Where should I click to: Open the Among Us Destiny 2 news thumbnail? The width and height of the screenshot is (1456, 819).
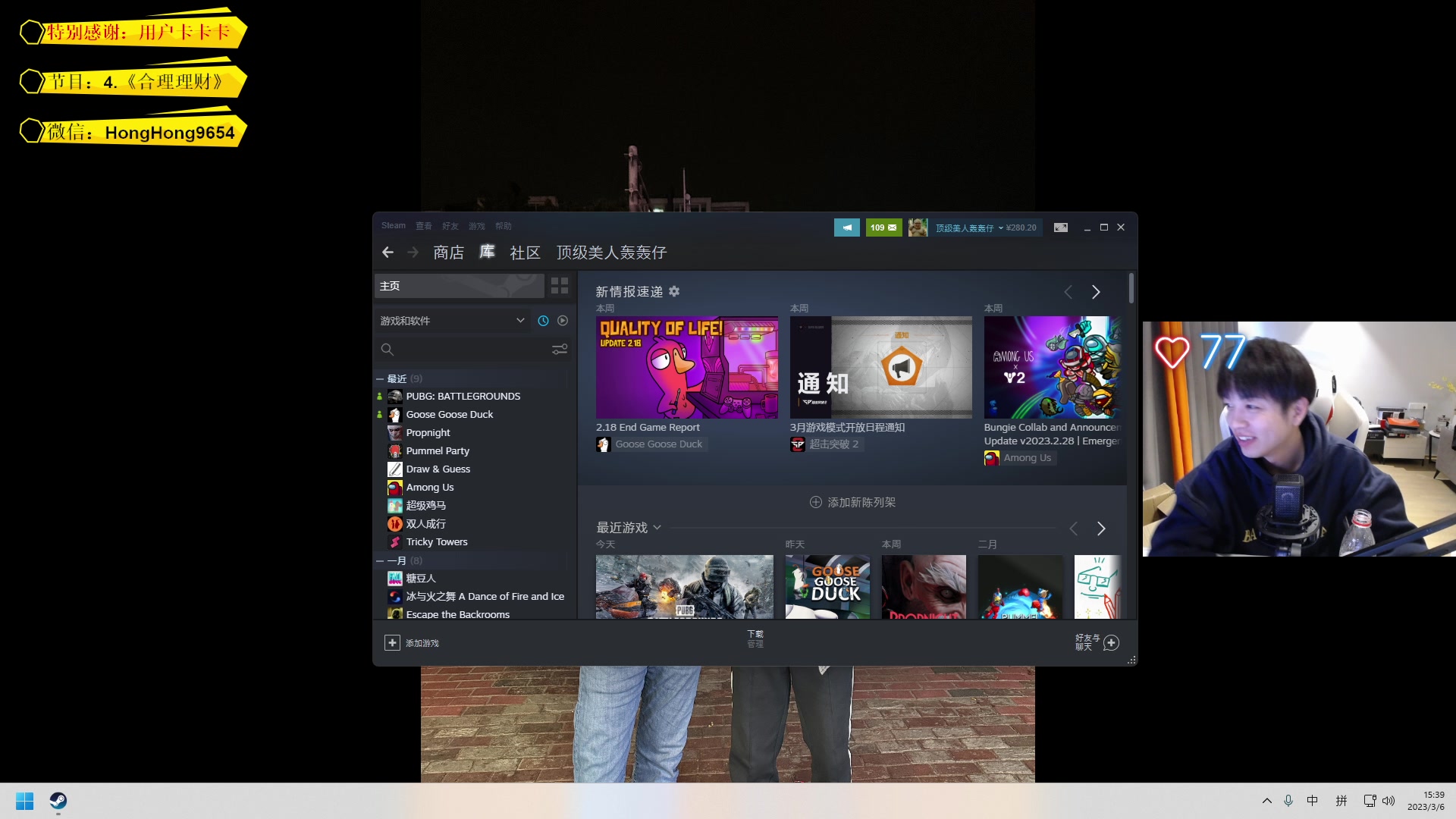[x=1053, y=368]
